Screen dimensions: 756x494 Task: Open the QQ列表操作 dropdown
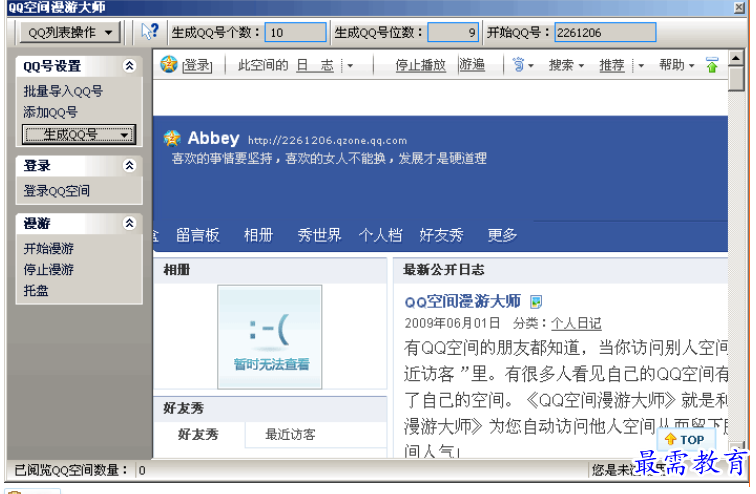70,33
